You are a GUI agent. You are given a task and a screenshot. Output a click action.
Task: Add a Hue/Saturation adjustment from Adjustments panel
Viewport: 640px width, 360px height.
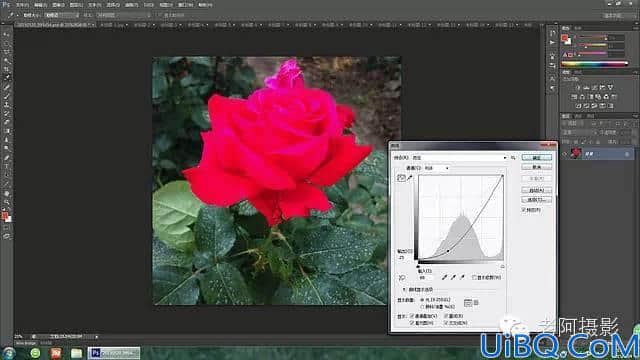574,97
